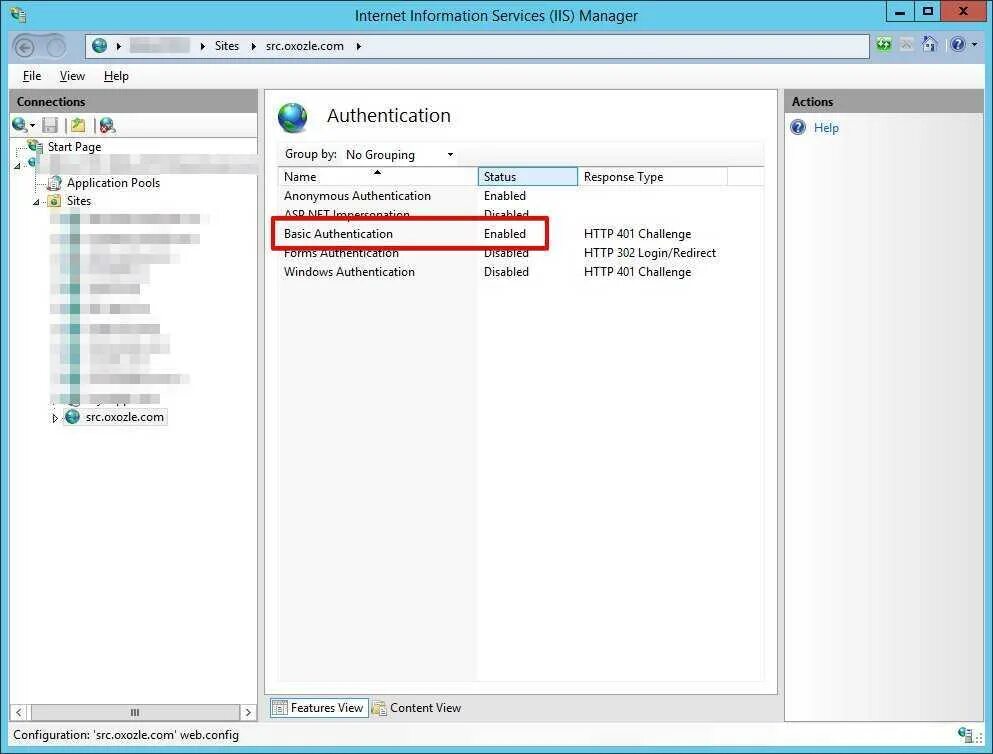The height and width of the screenshot is (754, 993).
Task: Open the Group by No Grouping dropdown
Action: 399,154
